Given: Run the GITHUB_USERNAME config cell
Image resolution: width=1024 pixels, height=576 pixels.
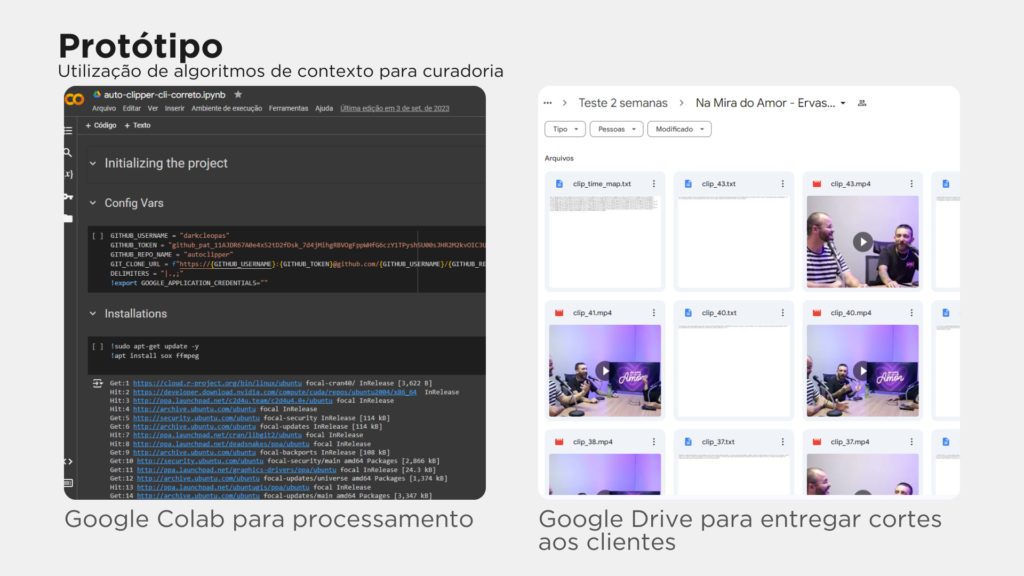Looking at the screenshot, I should point(97,236).
